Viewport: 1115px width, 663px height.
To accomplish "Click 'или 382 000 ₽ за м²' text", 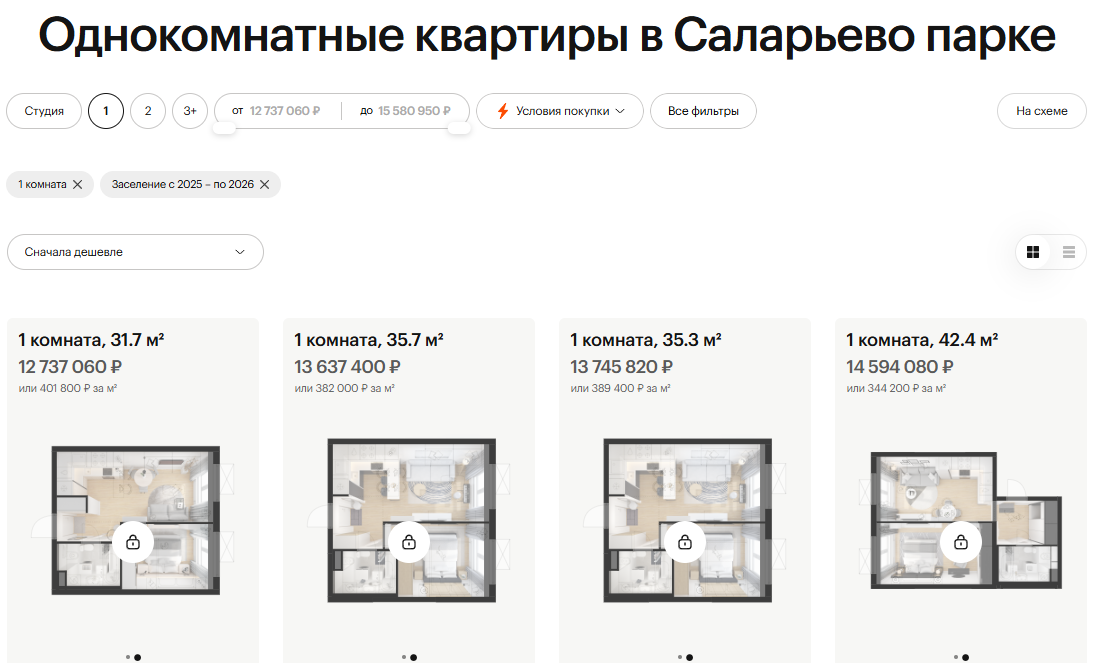I will 344,388.
